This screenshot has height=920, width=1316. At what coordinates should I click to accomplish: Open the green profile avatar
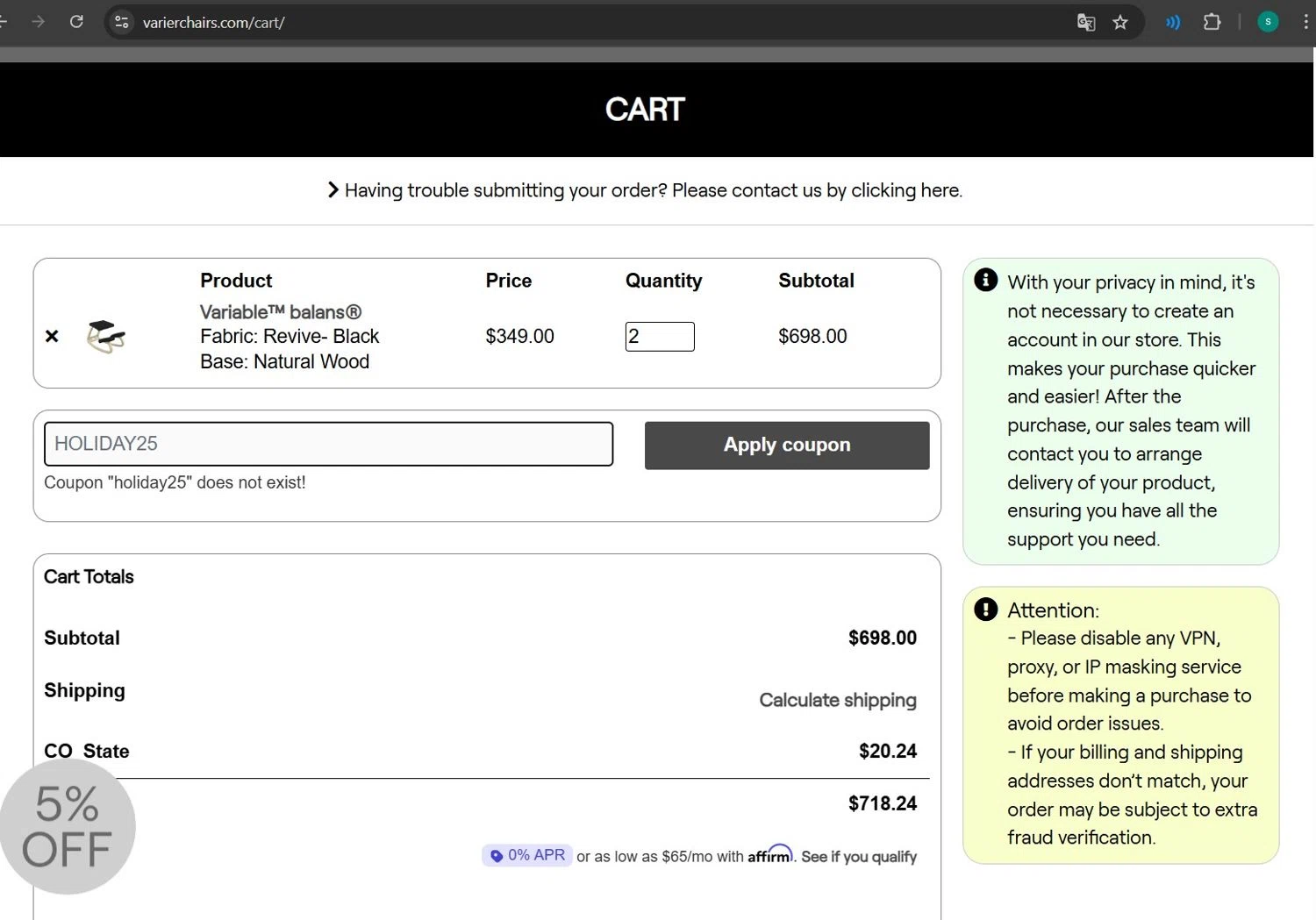(1268, 22)
